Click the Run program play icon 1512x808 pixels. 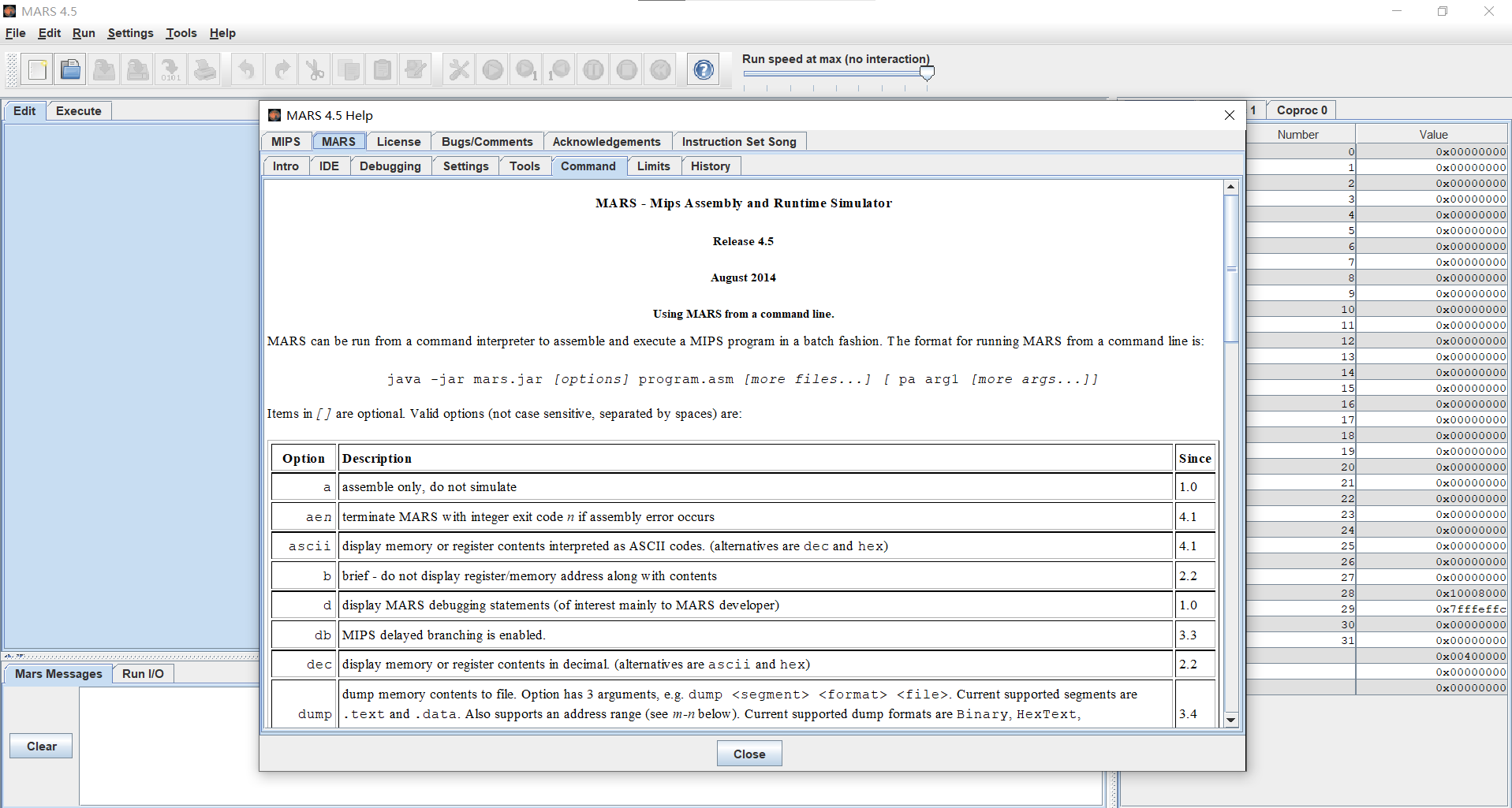pyautogui.click(x=493, y=70)
